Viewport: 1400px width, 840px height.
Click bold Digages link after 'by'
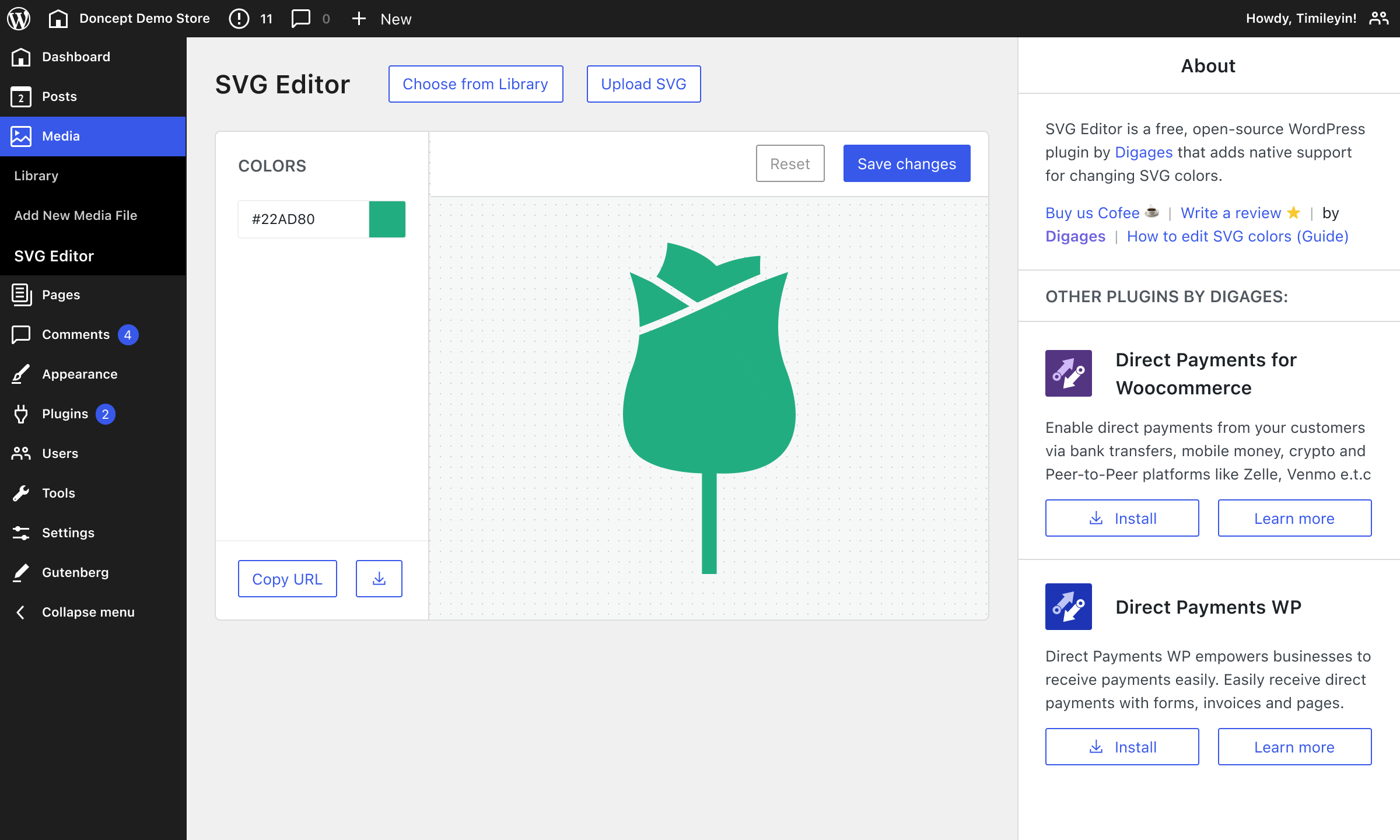pos(1075,236)
